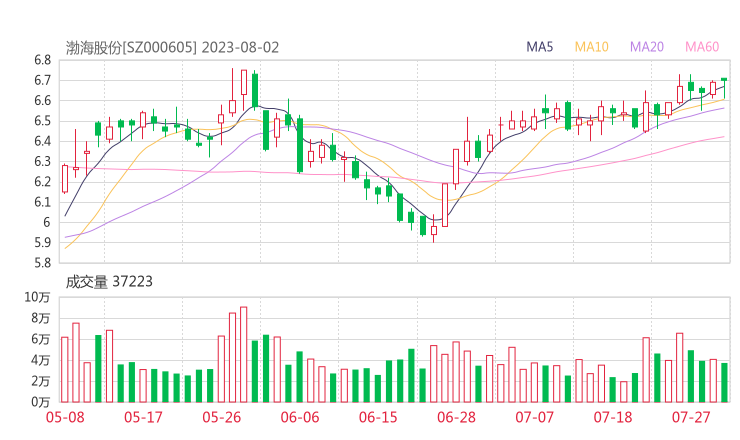Click the lowest red candlestick below 5.9

point(434,230)
